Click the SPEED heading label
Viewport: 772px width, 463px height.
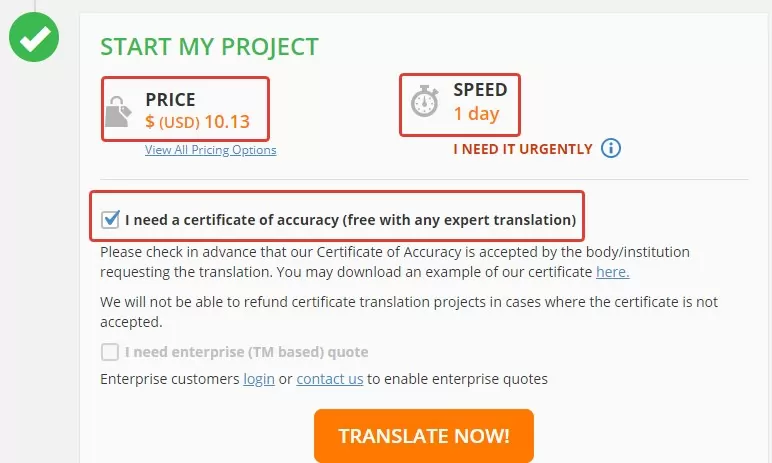pos(480,90)
